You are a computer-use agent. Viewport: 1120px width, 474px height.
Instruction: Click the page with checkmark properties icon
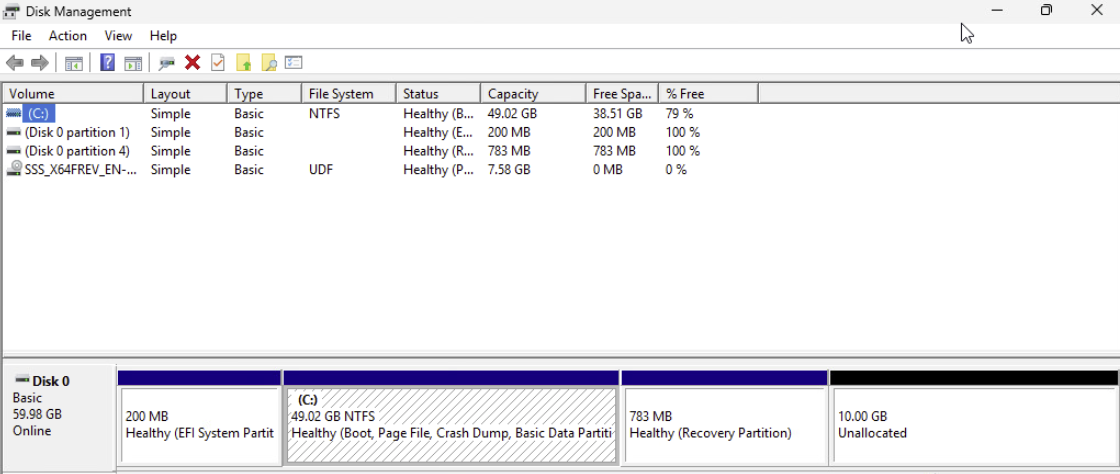click(x=218, y=63)
